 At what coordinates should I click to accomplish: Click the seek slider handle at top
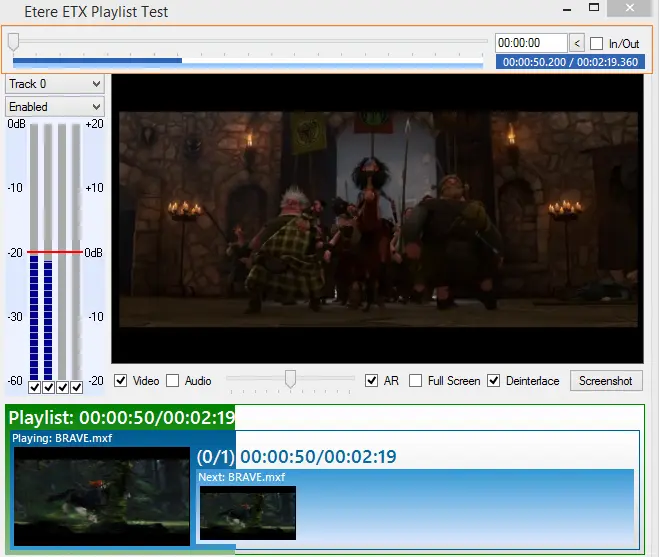coord(13,42)
